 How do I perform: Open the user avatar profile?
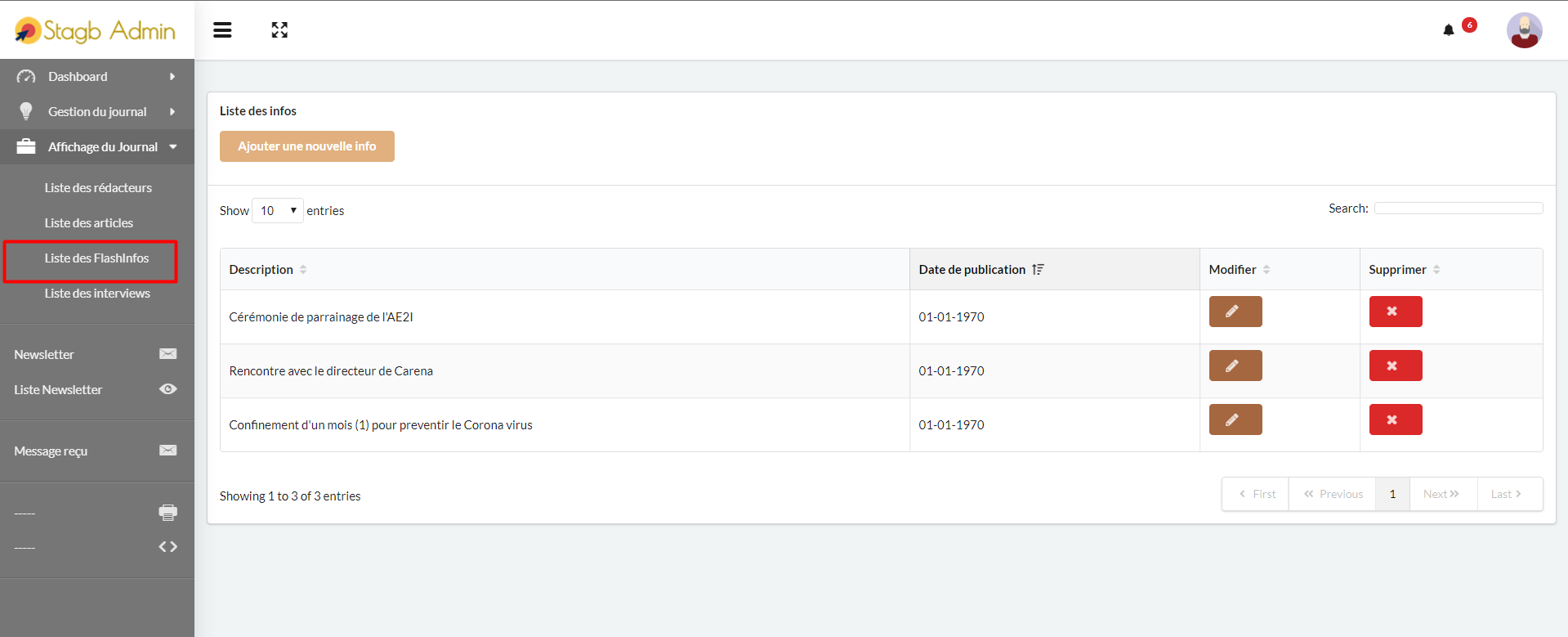click(x=1524, y=30)
